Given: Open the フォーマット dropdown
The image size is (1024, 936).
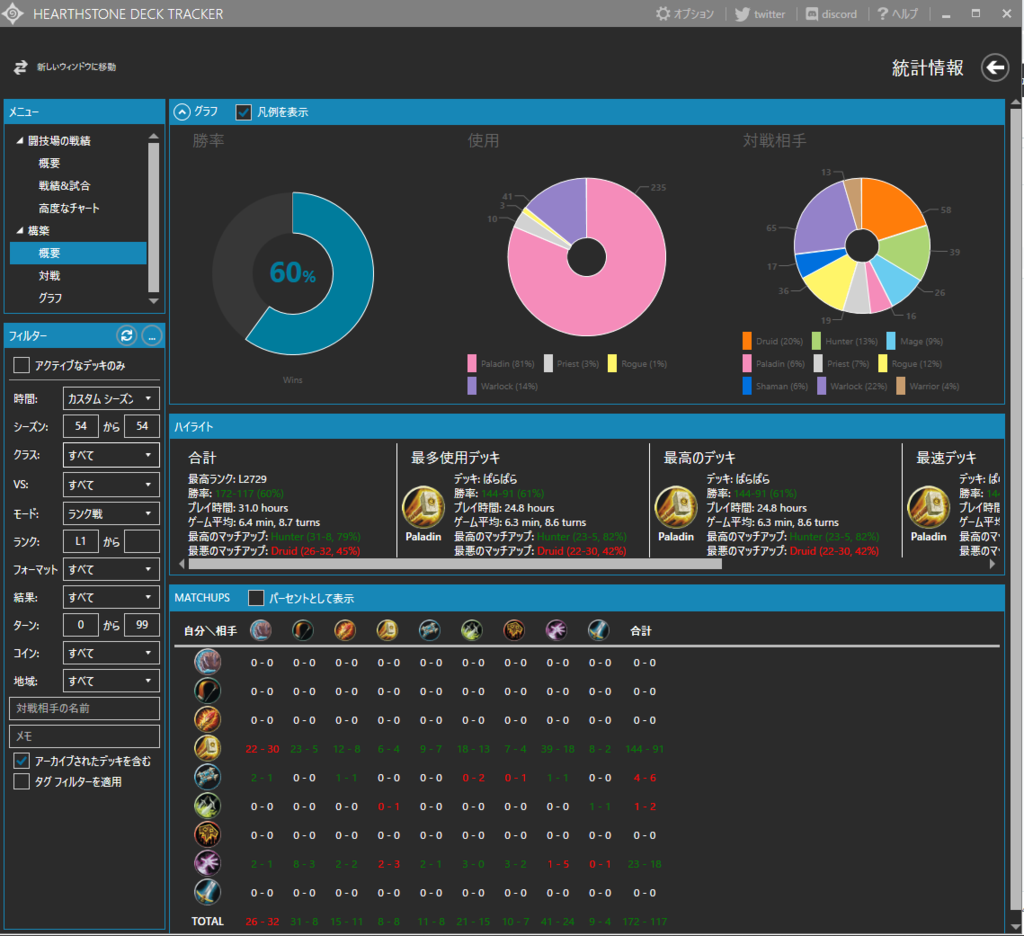Looking at the screenshot, I should [x=111, y=570].
